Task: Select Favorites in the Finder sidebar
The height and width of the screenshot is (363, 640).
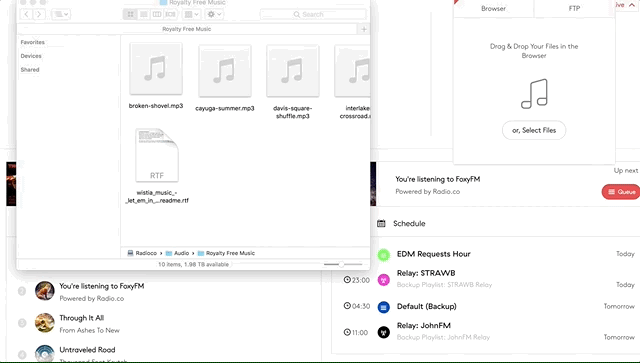Action: point(33,42)
